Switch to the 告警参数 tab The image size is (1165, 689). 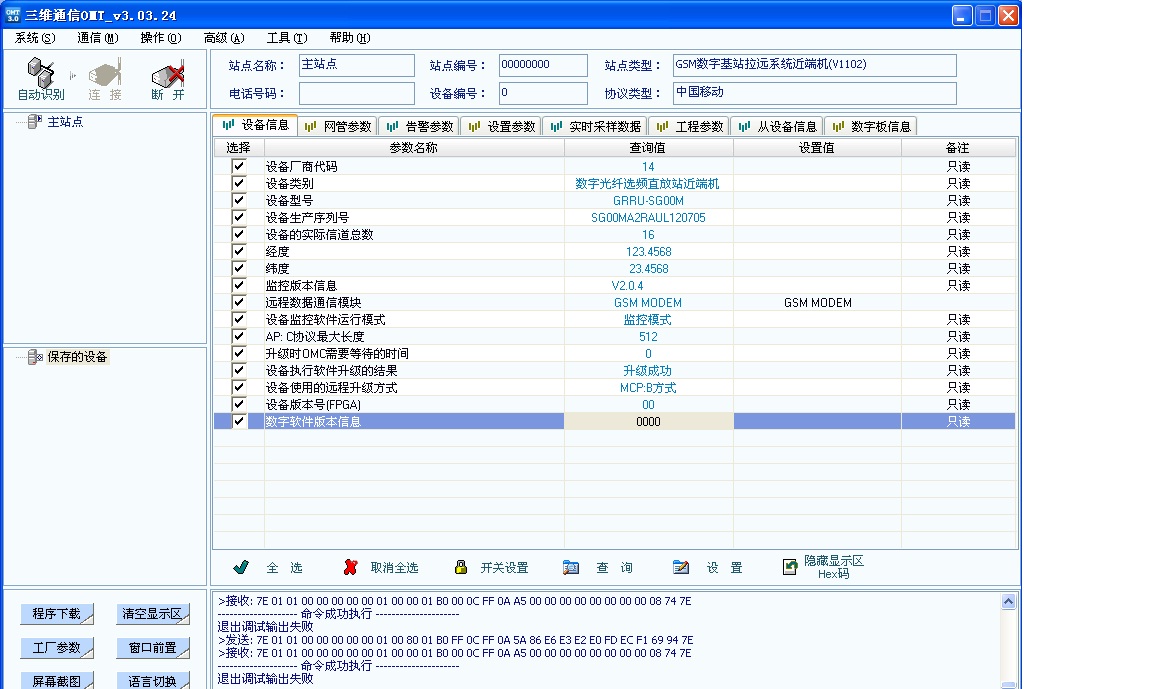pos(420,126)
